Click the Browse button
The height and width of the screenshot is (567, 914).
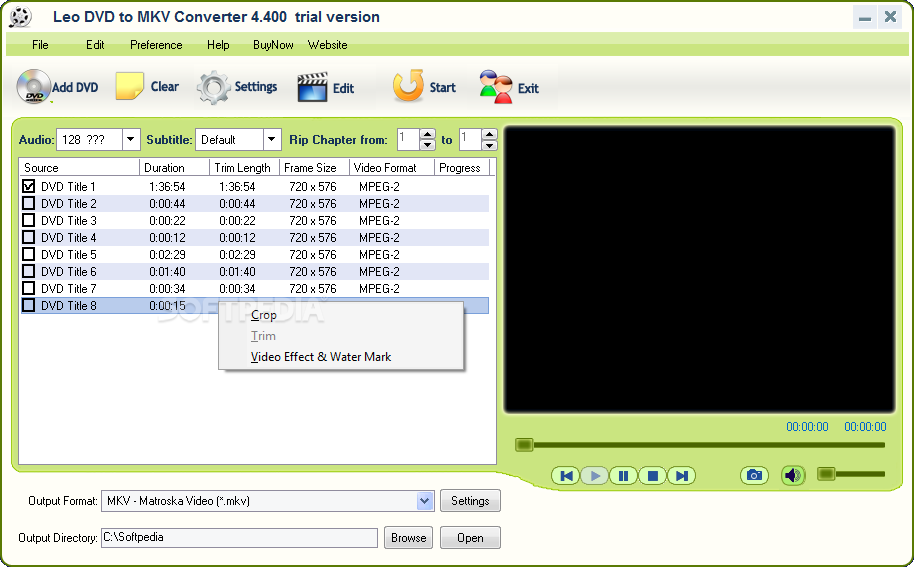408,537
